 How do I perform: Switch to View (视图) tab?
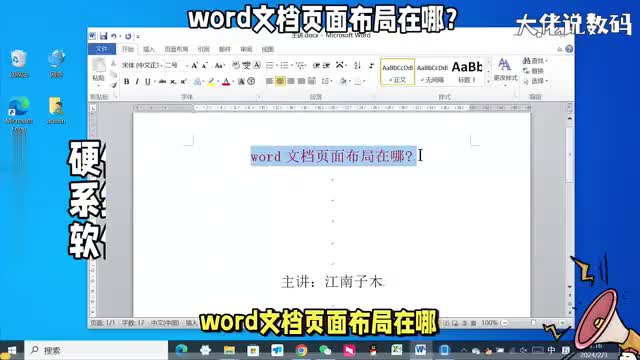point(267,49)
